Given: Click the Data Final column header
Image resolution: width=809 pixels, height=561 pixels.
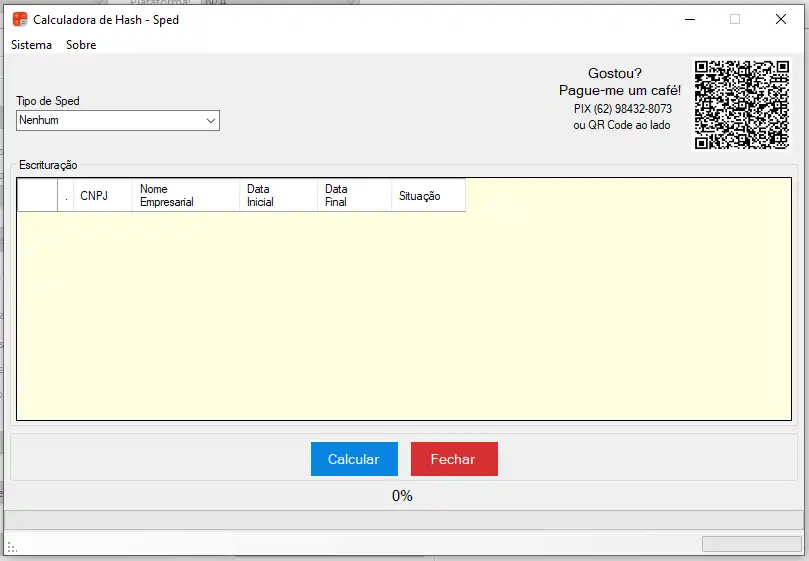Looking at the screenshot, I should click(x=354, y=196).
